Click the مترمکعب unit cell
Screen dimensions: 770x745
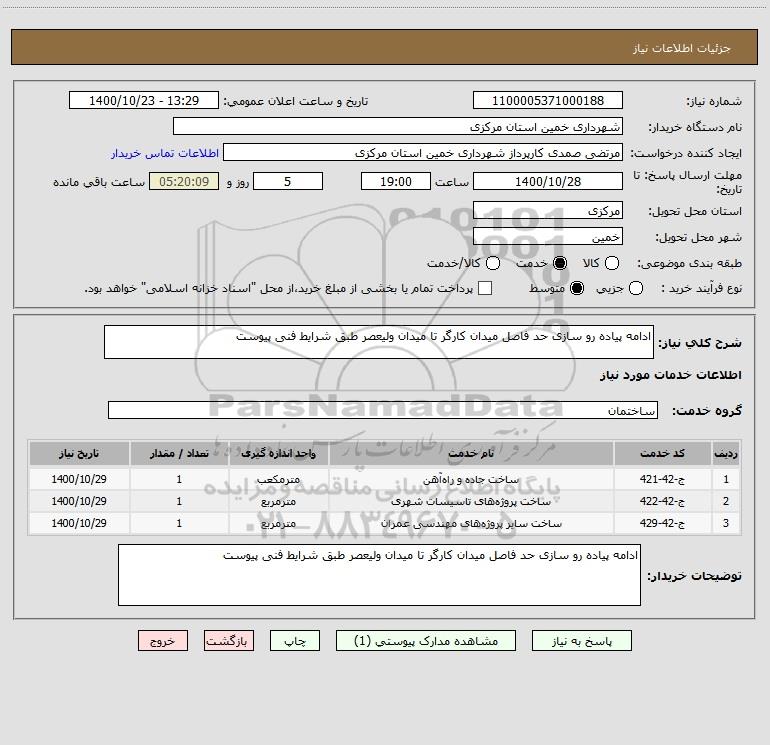[278, 479]
